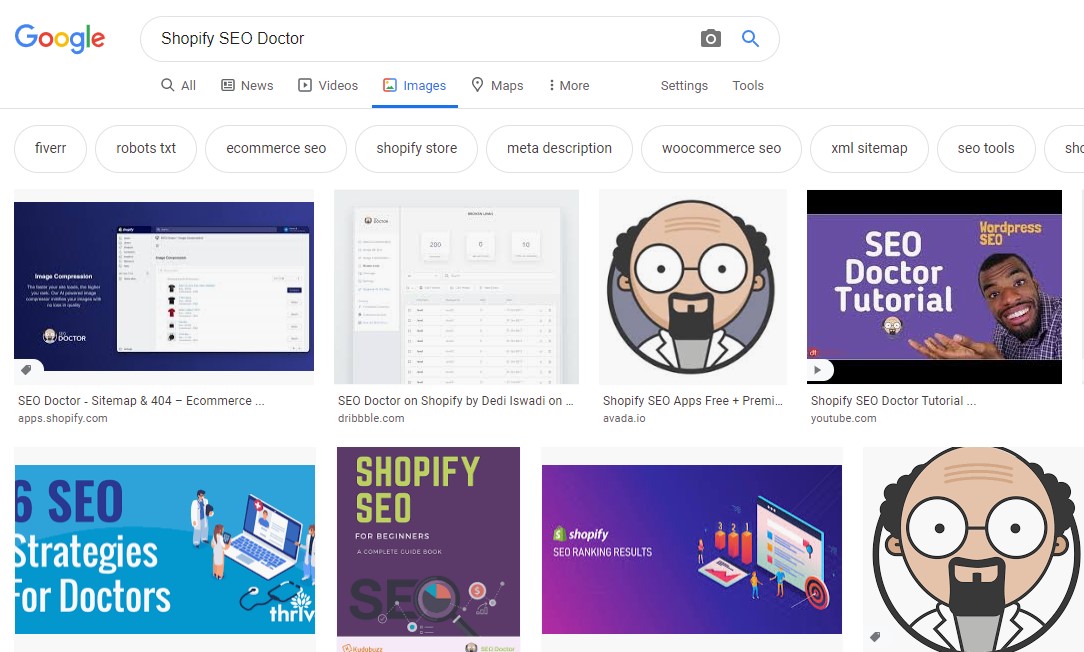Open the More search options menu
1084x652 pixels.
[x=567, y=85]
